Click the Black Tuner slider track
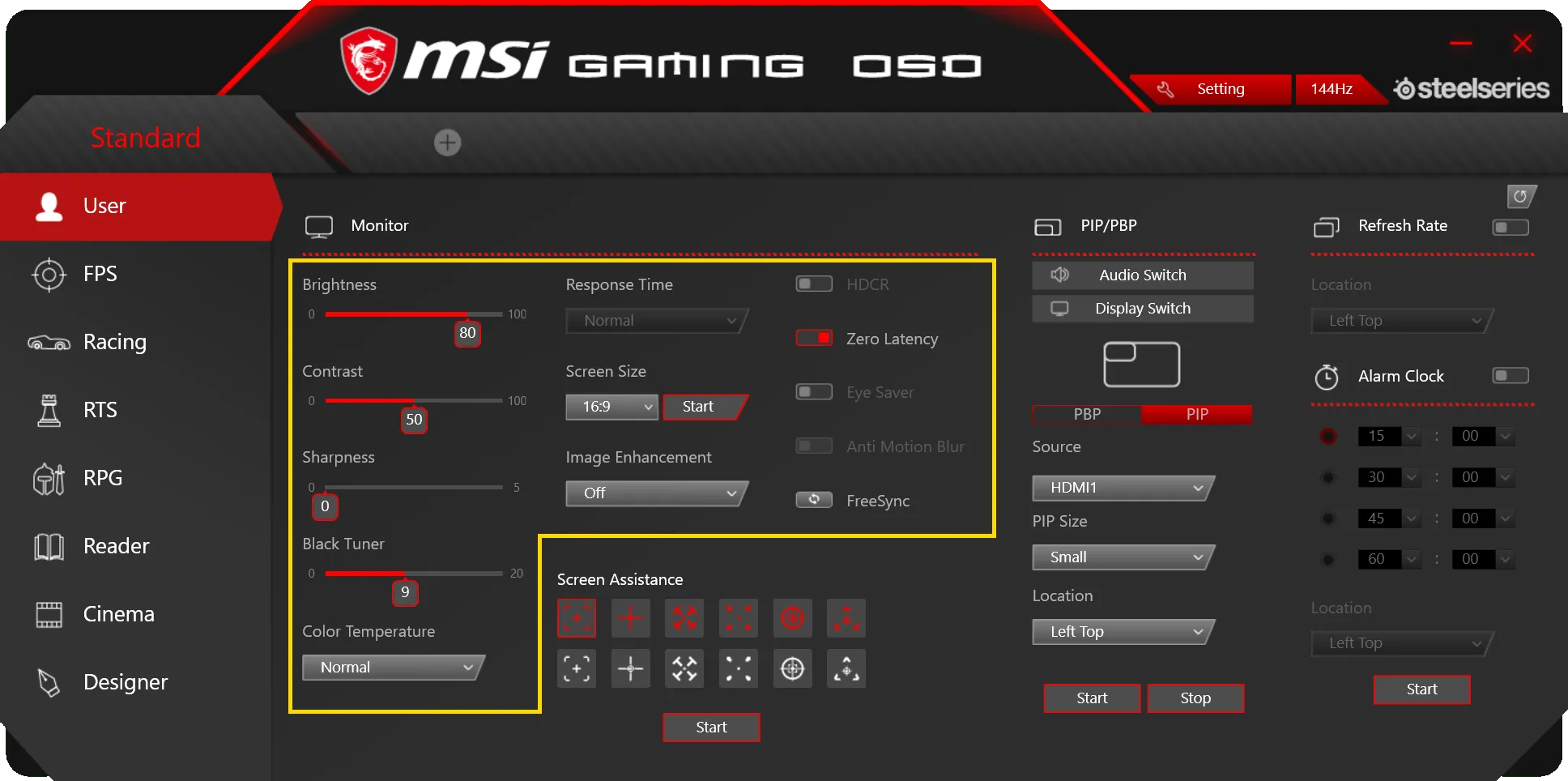The width and height of the screenshot is (1568, 781). 414,574
